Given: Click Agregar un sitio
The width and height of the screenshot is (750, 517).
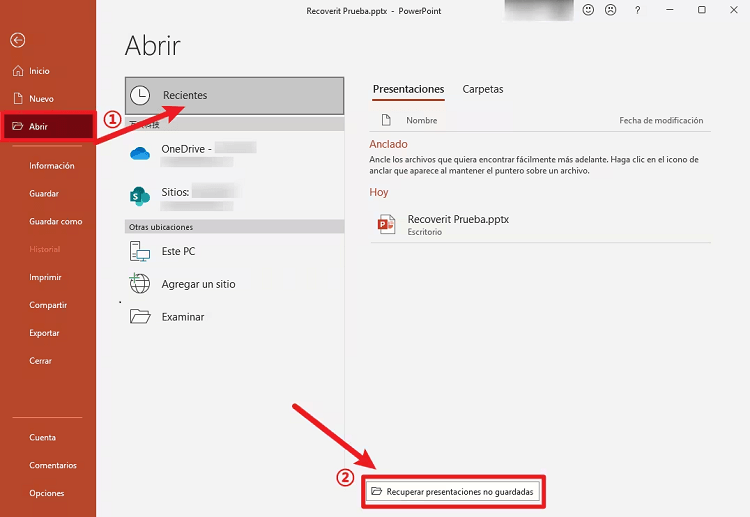Looking at the screenshot, I should [234, 284].
